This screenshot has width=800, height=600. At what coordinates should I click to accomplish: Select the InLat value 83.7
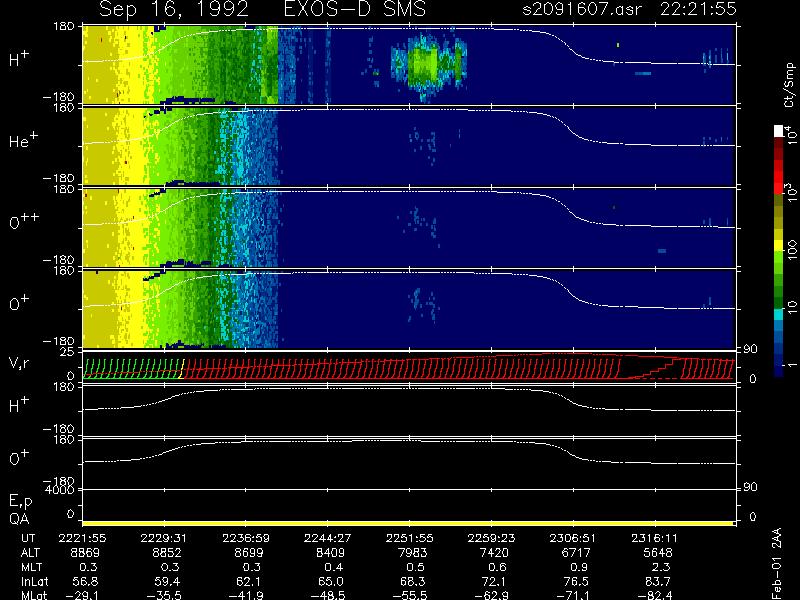coord(657,582)
